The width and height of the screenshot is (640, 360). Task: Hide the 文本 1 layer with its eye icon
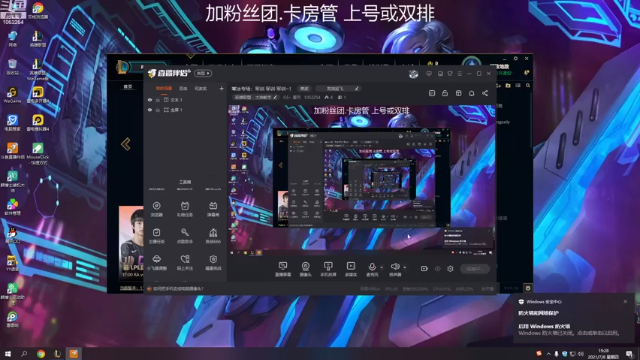pos(150,100)
